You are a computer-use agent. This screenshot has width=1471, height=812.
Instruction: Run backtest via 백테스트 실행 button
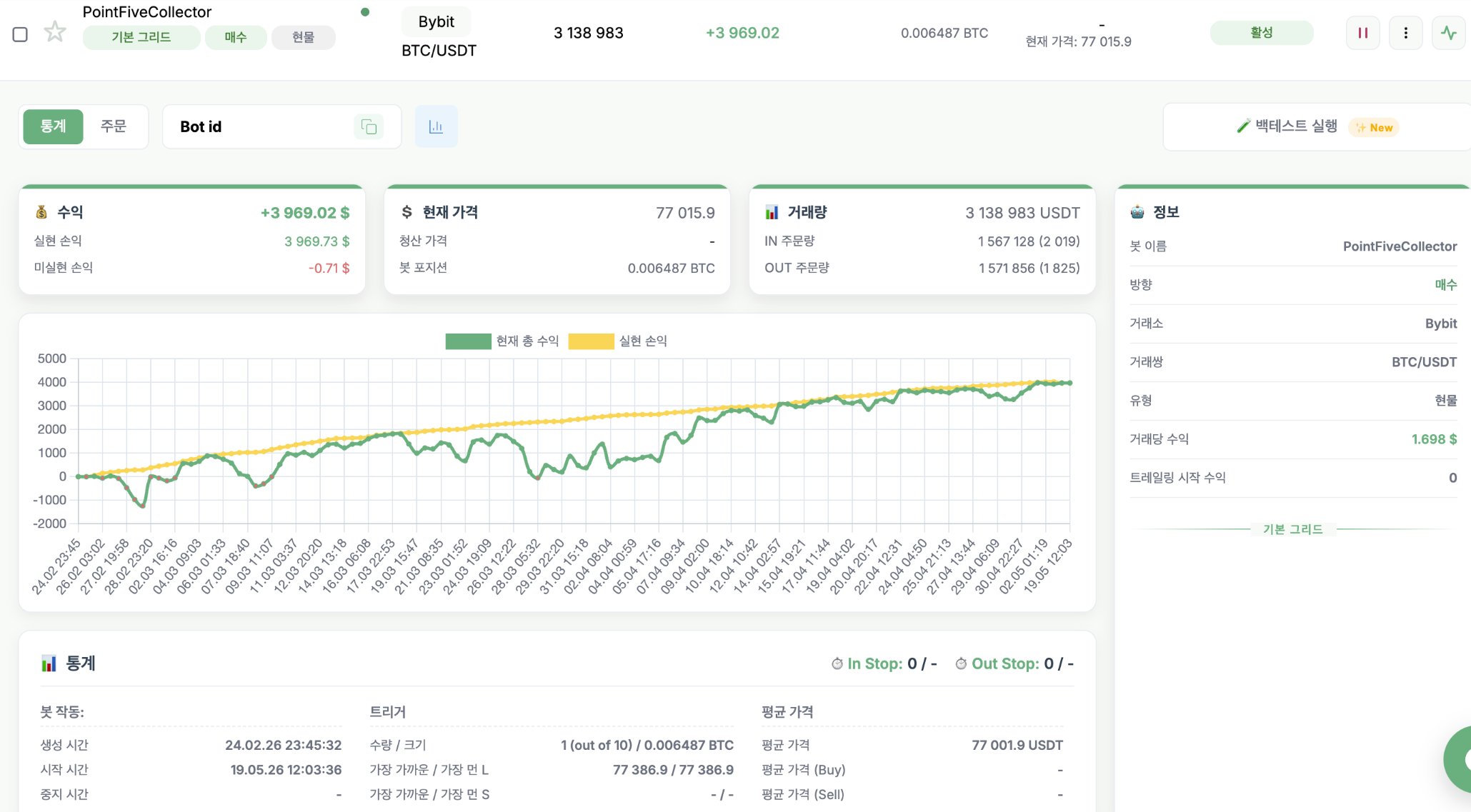tap(1316, 126)
